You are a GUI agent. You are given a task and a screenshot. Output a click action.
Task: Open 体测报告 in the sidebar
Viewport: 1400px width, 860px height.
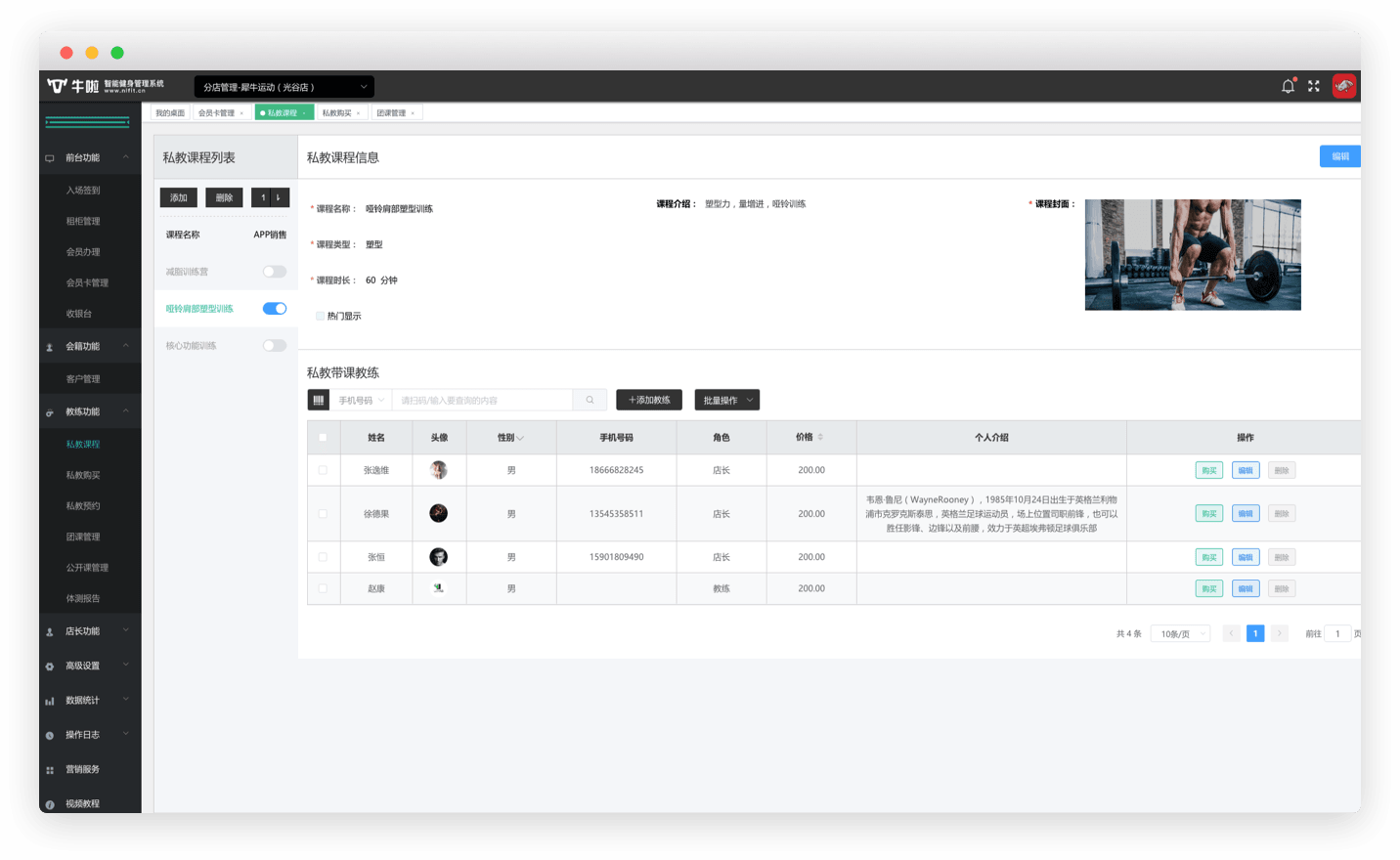coord(83,598)
